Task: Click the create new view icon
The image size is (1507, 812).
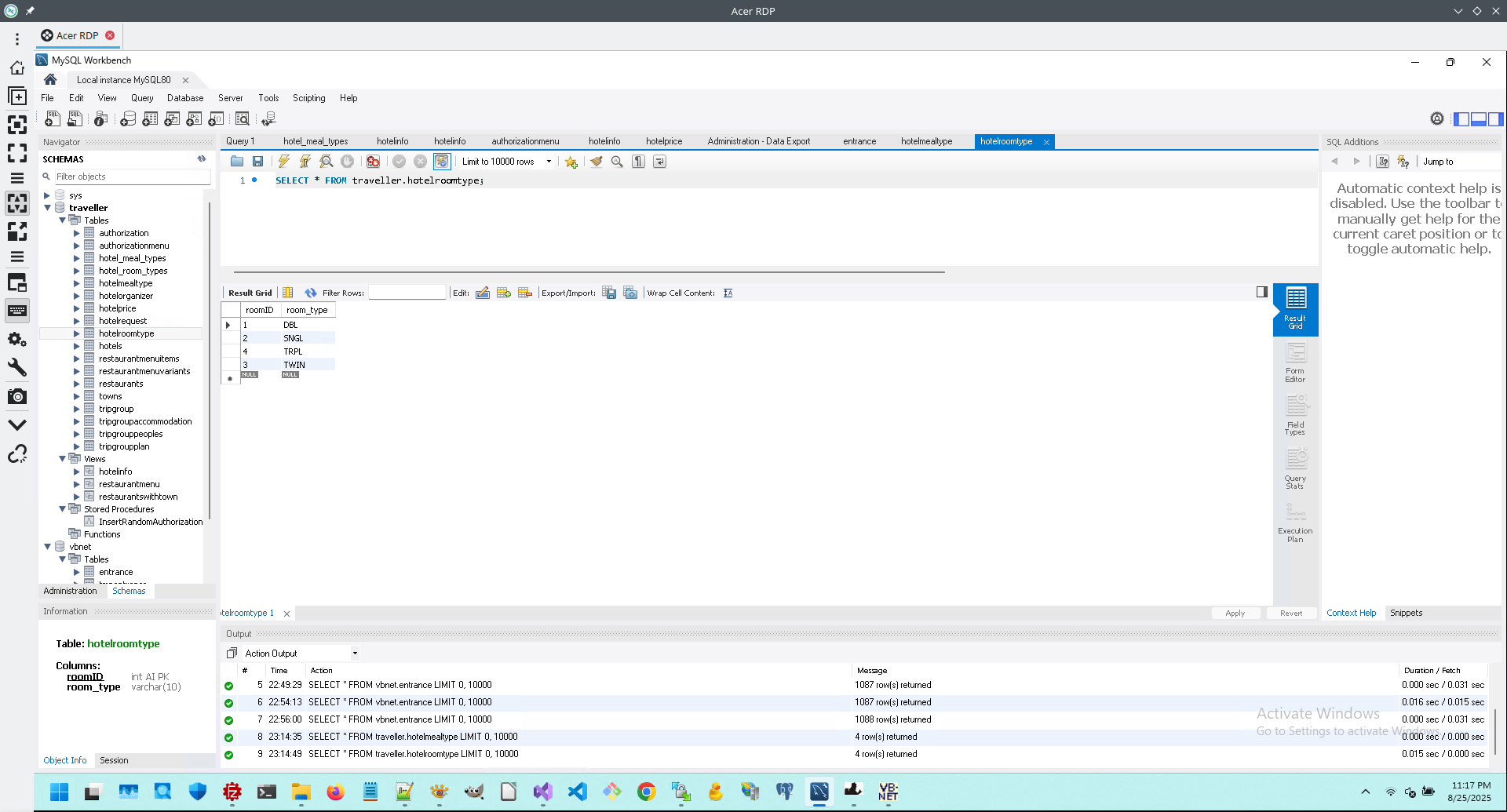Action: pyautogui.click(x=172, y=118)
